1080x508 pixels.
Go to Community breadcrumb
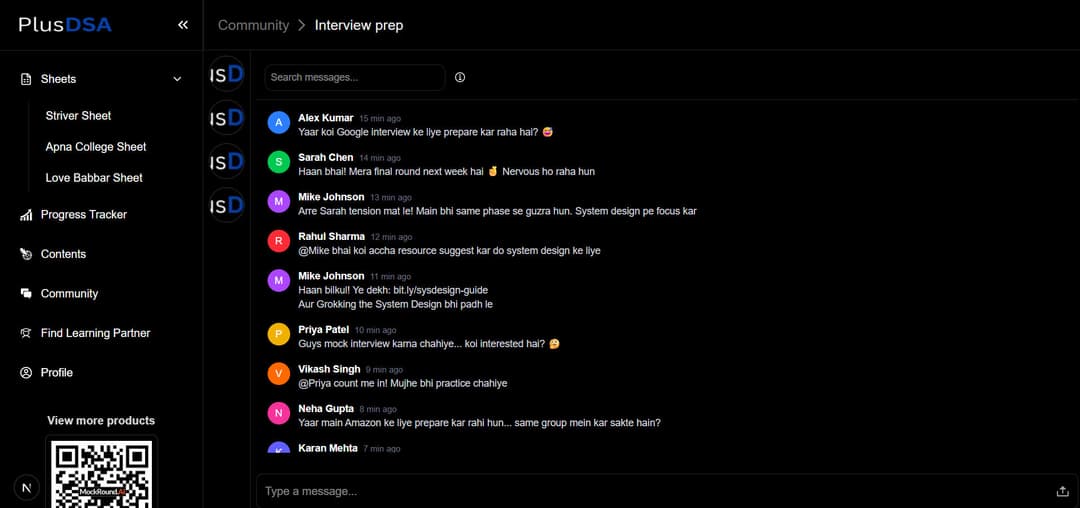click(253, 25)
